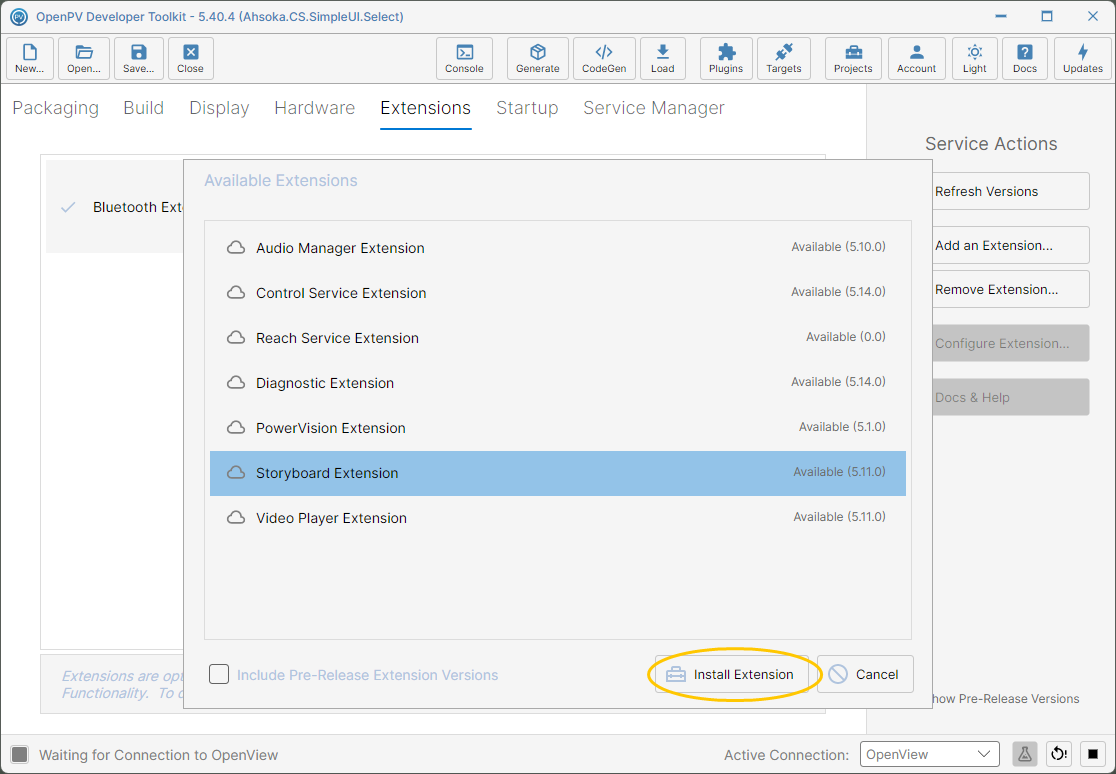Click cloud icon beside Audio Manager Extension
Screen dimensions: 1116x774
tap(236, 248)
